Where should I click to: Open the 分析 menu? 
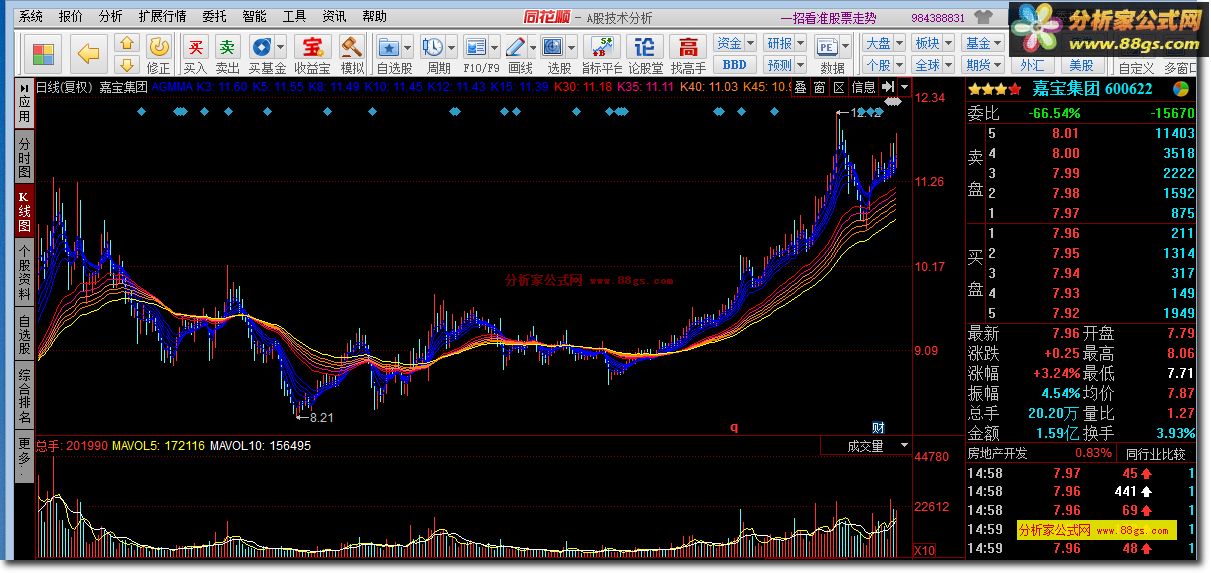tap(111, 17)
